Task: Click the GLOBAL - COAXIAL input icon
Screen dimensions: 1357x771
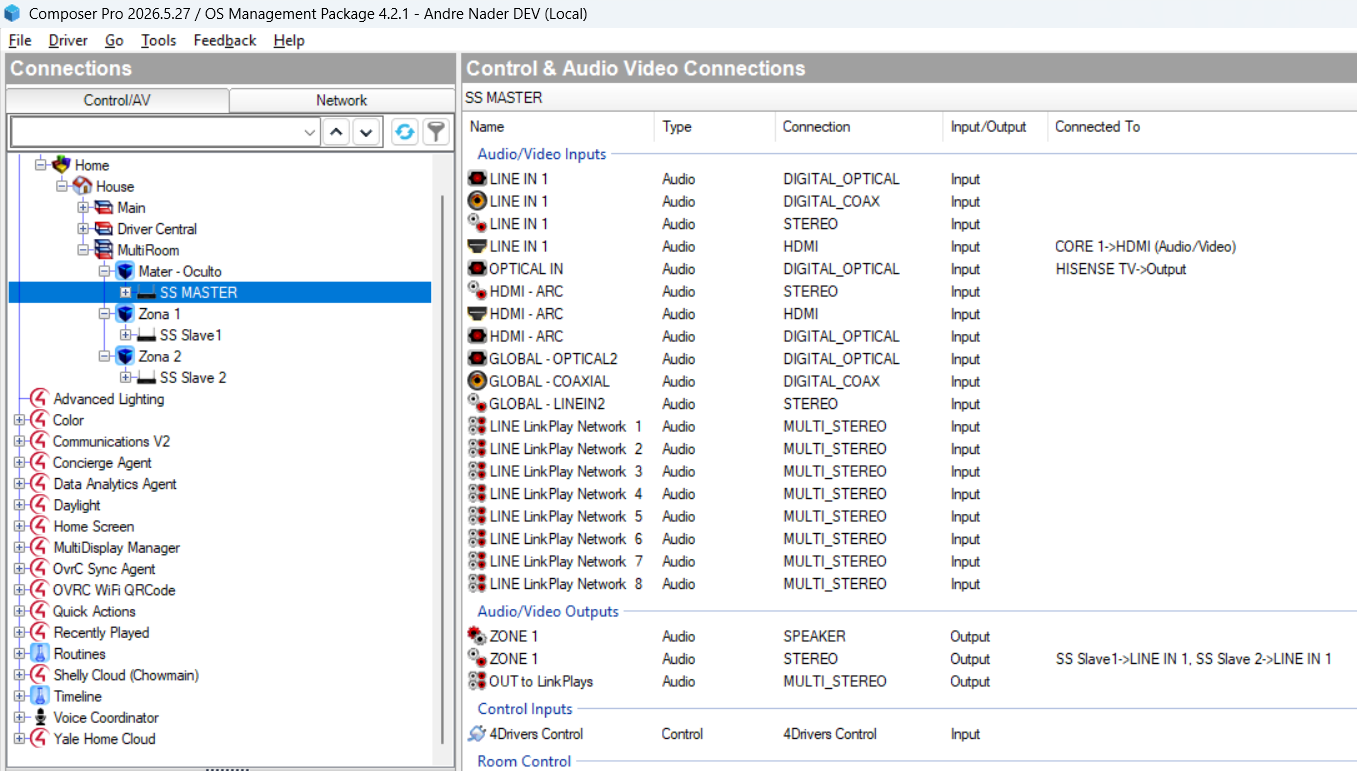Action: tap(477, 381)
